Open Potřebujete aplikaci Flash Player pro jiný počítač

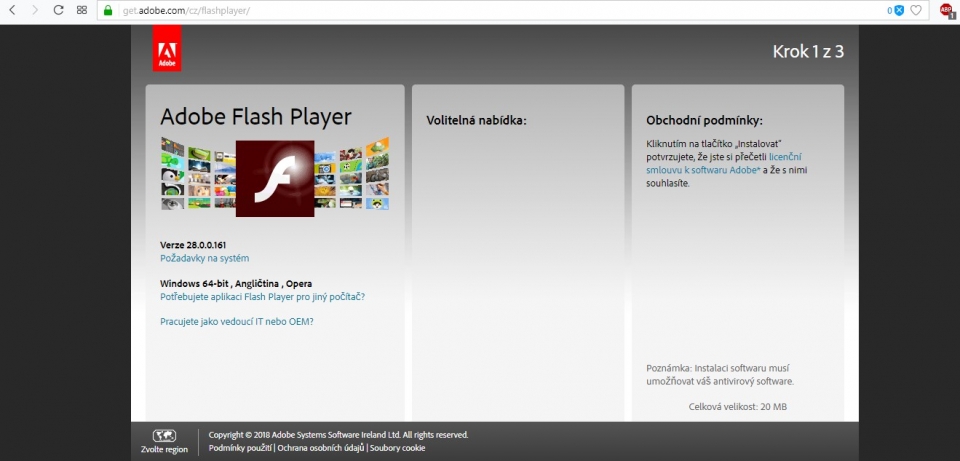263,297
